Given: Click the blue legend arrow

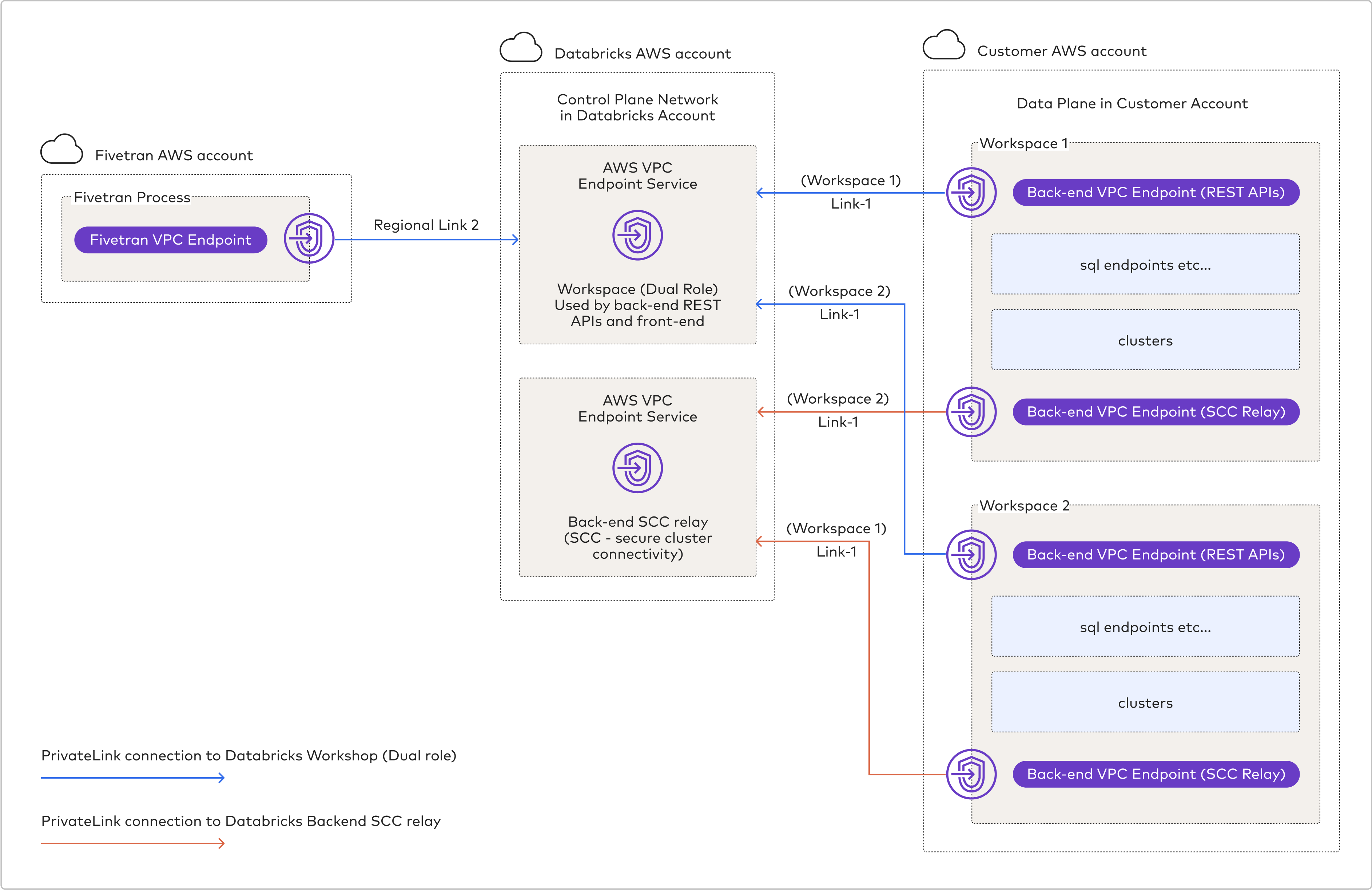Looking at the screenshot, I should (132, 778).
